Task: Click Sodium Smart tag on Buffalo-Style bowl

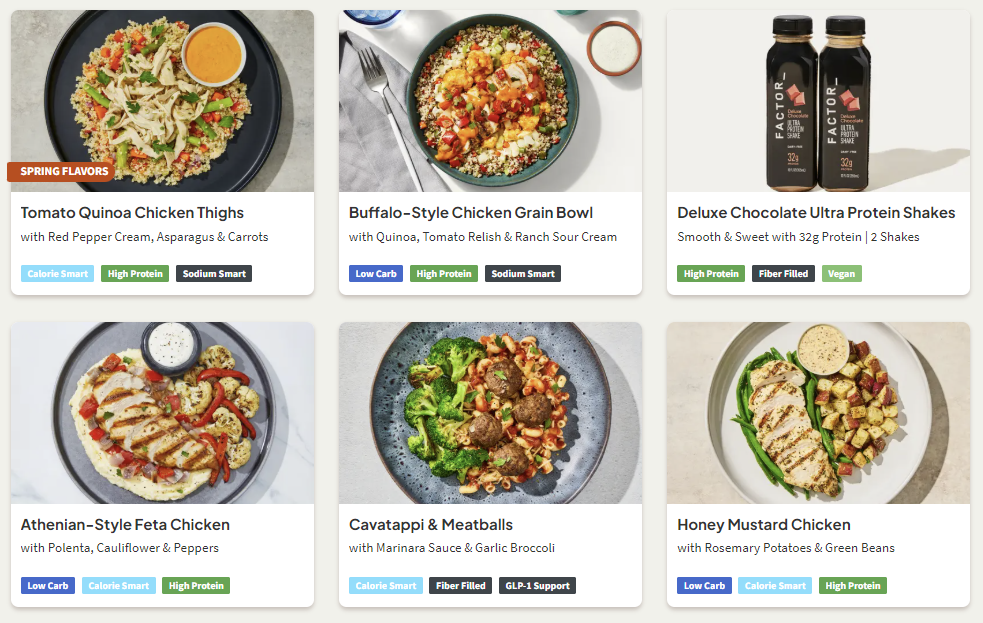Action: (523, 274)
